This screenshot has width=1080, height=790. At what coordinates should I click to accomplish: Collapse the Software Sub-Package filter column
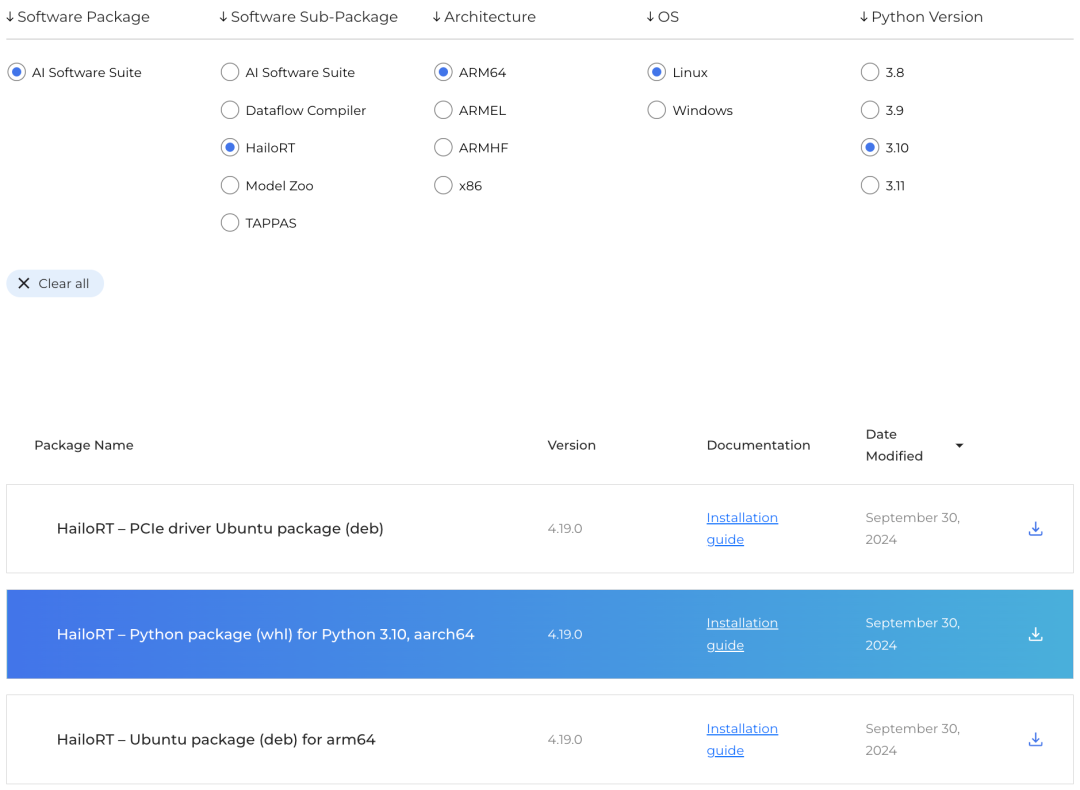(308, 17)
